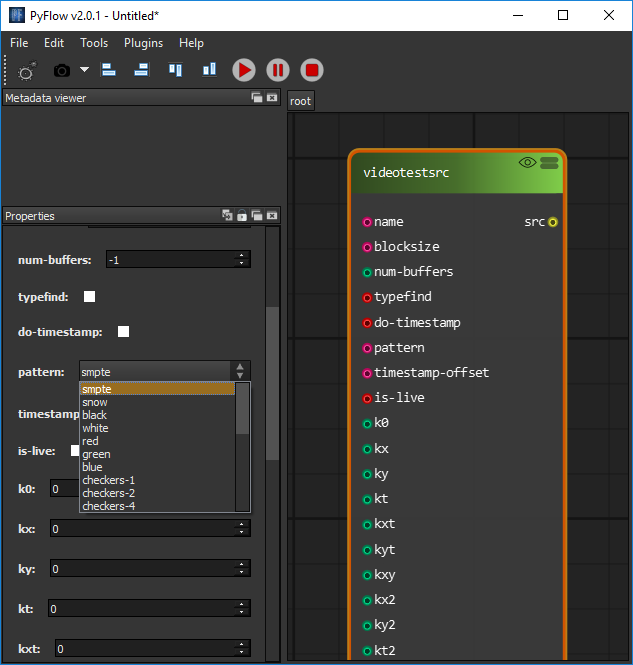Click the red Play button in toolbar

tap(244, 70)
